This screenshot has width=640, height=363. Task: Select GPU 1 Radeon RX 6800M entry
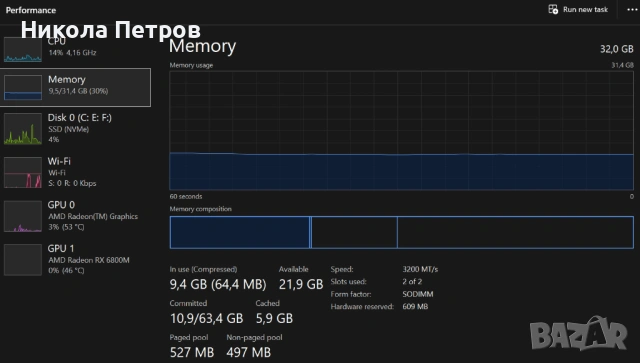(76, 259)
